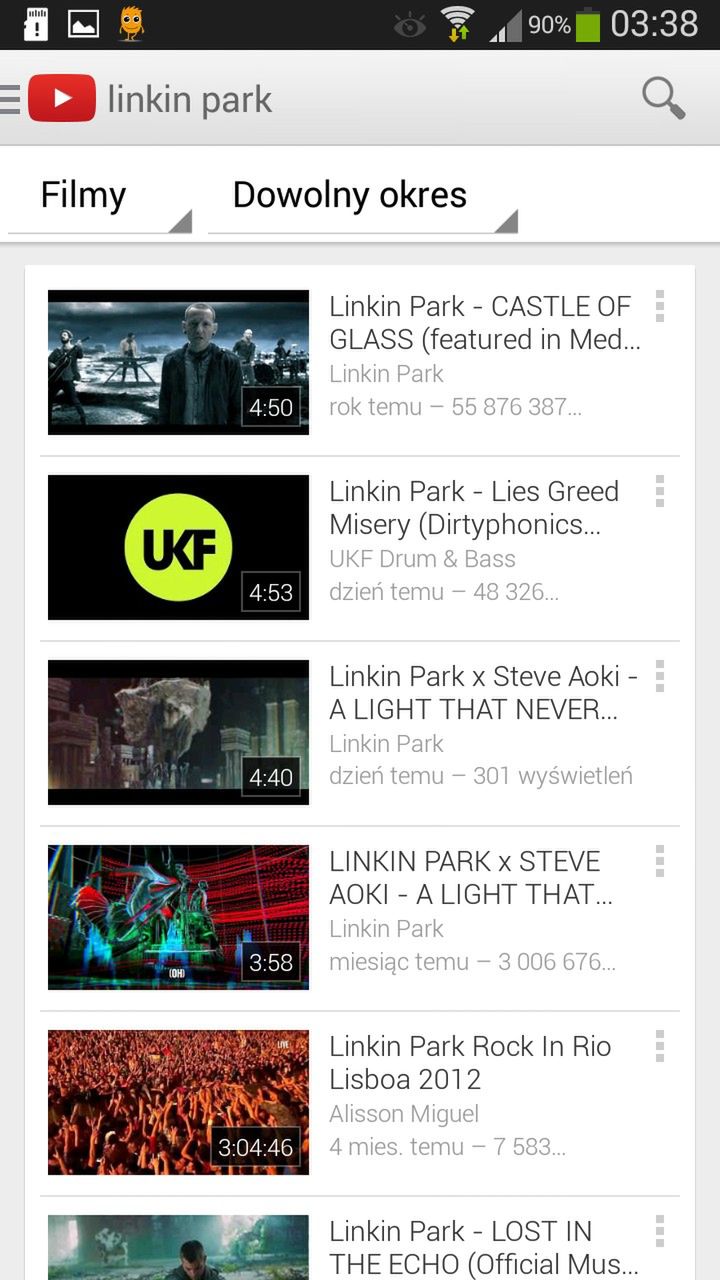720x1280 pixels.
Task: Play the UKF logo thumbnail video
Action: pos(178,547)
